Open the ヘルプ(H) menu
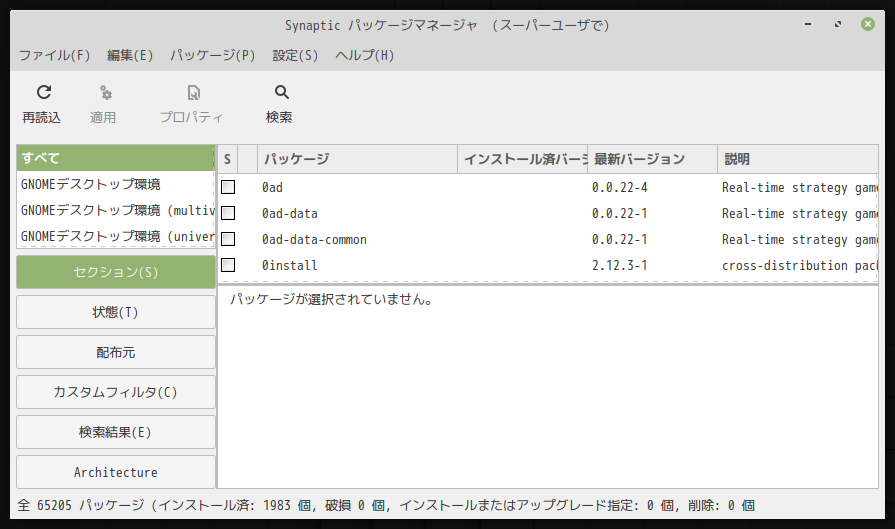This screenshot has height=529, width=895. 365,55
